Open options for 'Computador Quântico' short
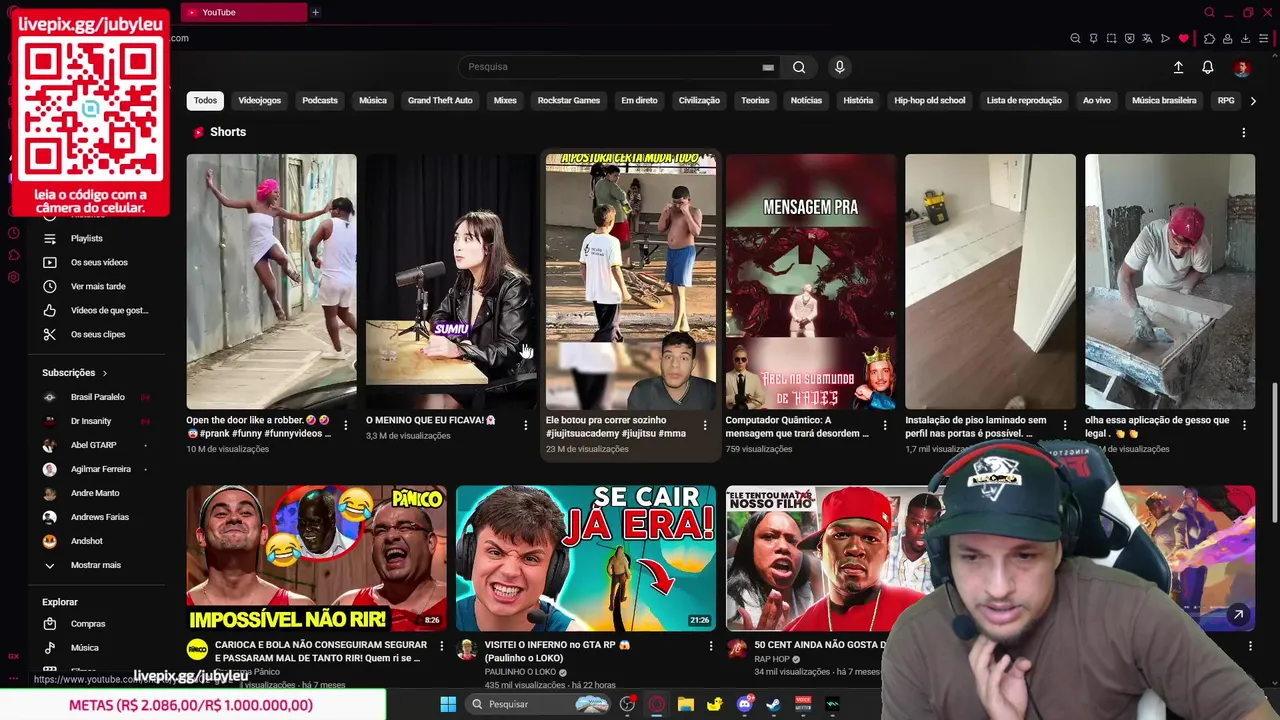Screen dimensions: 1280x720 tap(885, 425)
